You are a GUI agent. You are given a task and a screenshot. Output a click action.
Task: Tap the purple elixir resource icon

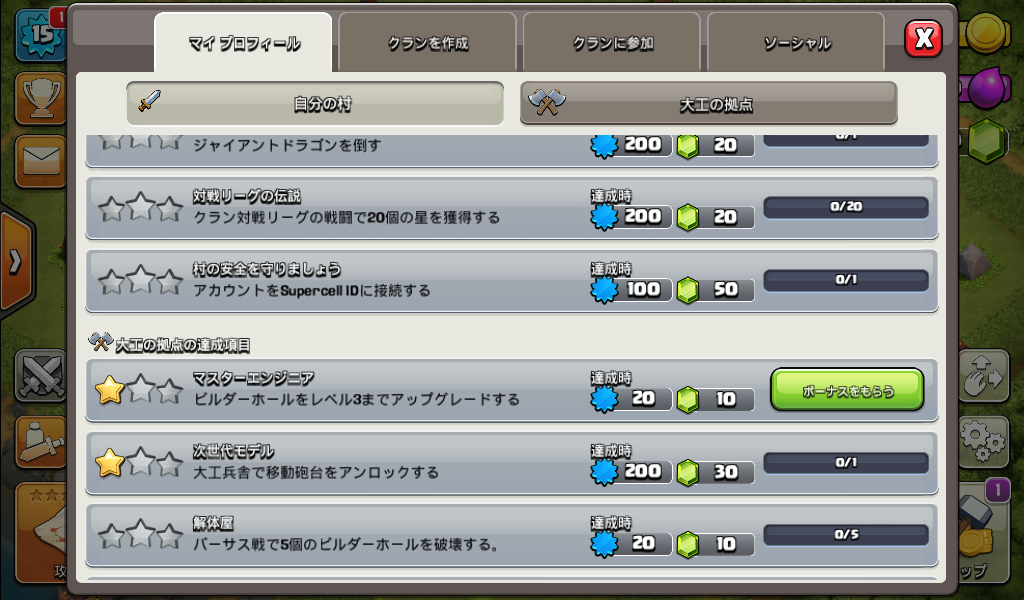click(x=987, y=87)
